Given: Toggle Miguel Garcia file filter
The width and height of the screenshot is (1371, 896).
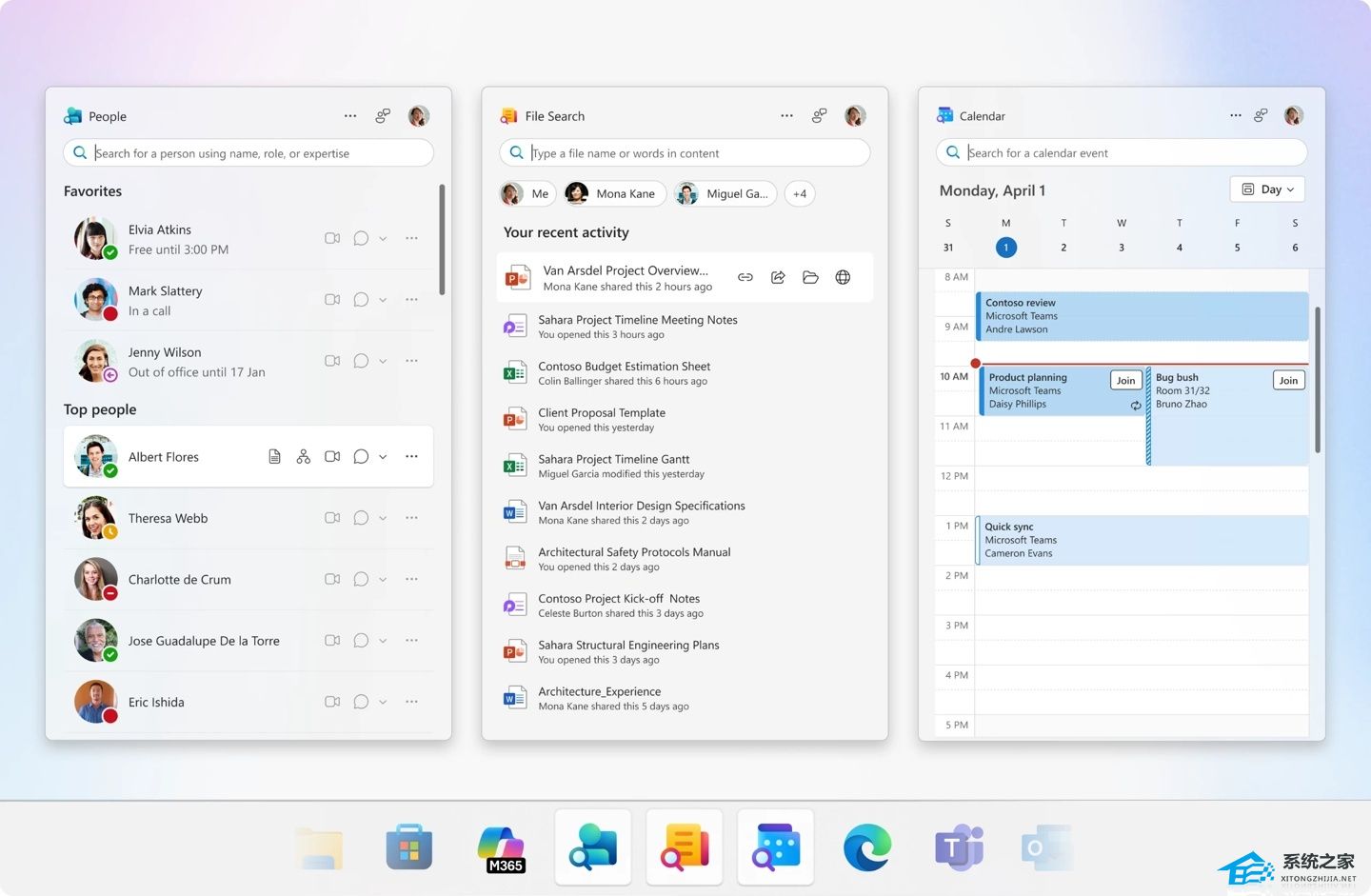Looking at the screenshot, I should 725,194.
